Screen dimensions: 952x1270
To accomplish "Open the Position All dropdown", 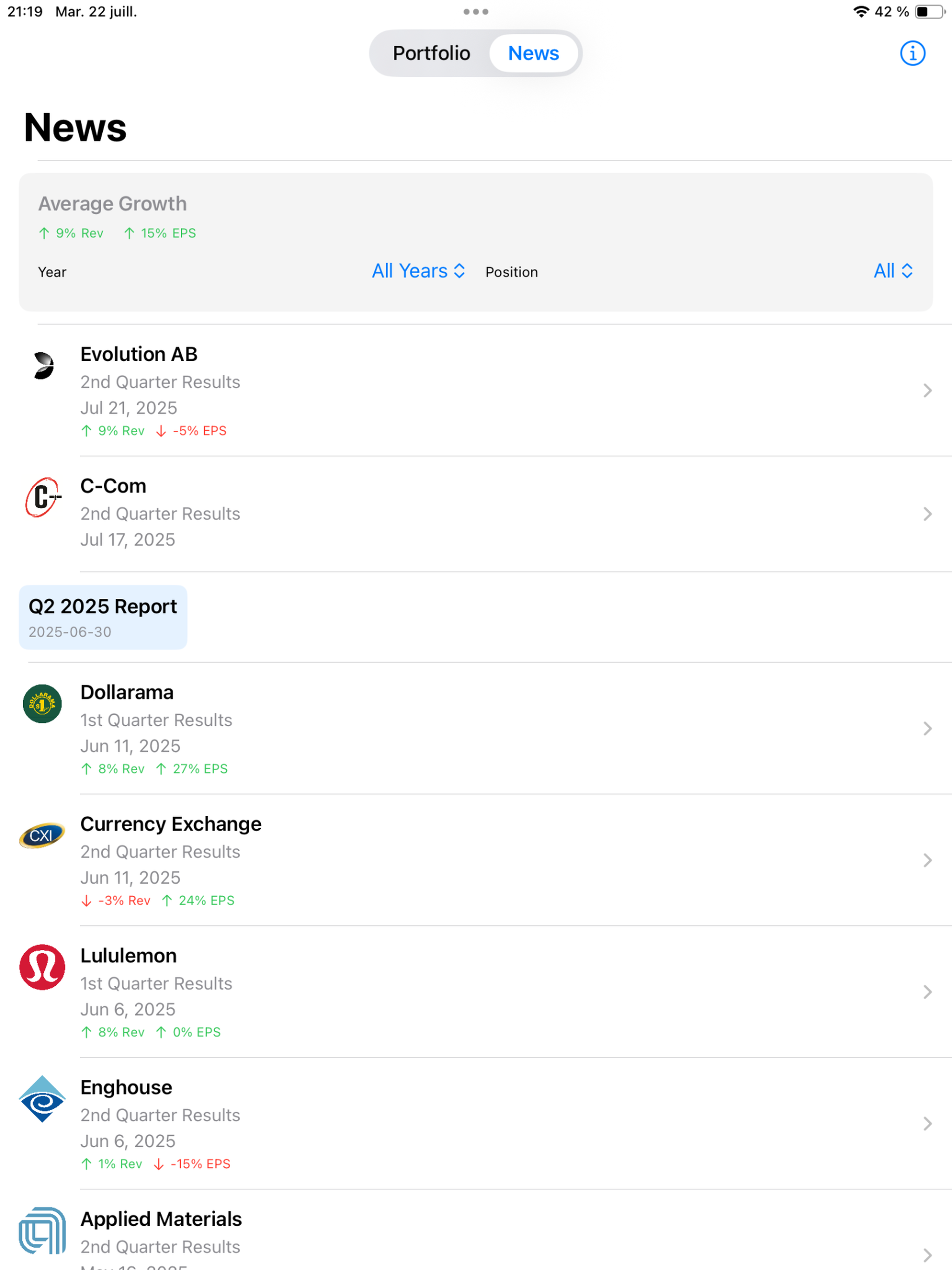I will (x=893, y=271).
